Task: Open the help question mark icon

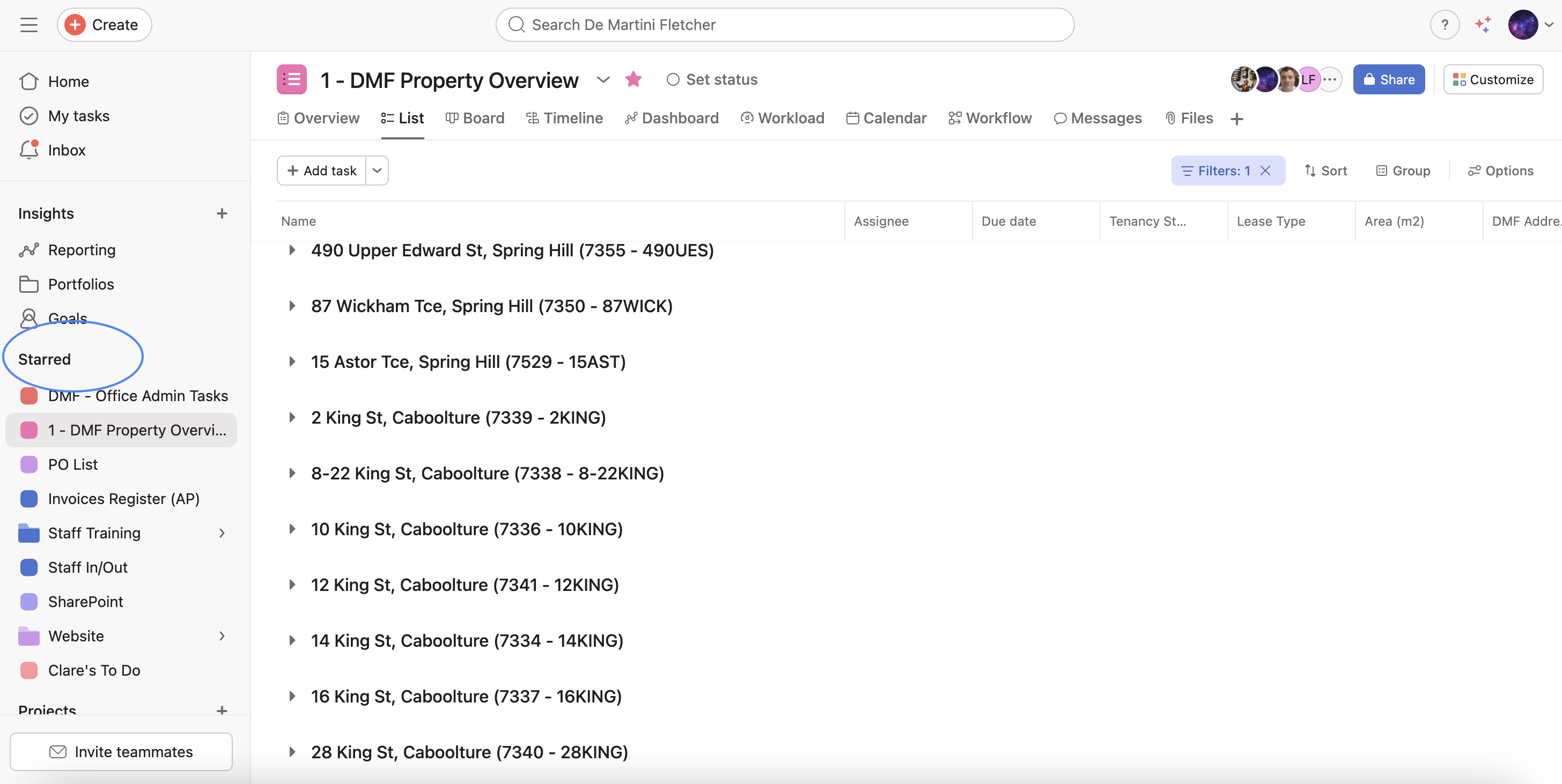Action: point(1445,25)
